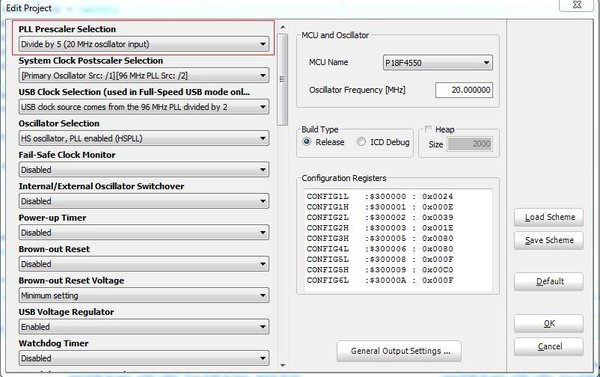The image size is (600, 377).
Task: Open General Output Settings
Action: click(x=399, y=351)
